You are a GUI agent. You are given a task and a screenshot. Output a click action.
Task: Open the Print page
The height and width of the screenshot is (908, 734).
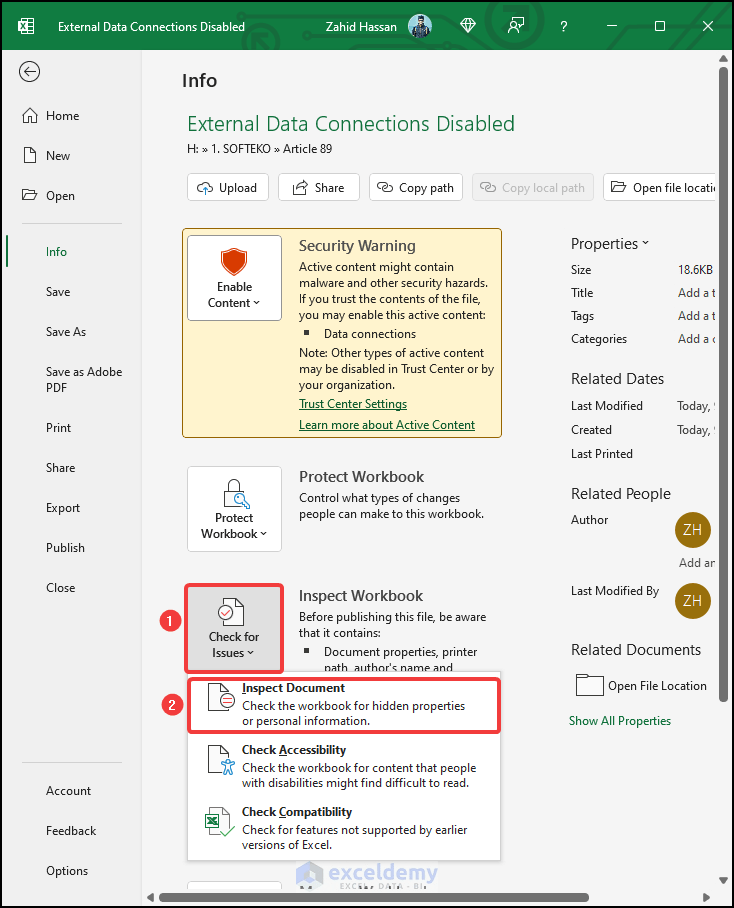pyautogui.click(x=58, y=428)
